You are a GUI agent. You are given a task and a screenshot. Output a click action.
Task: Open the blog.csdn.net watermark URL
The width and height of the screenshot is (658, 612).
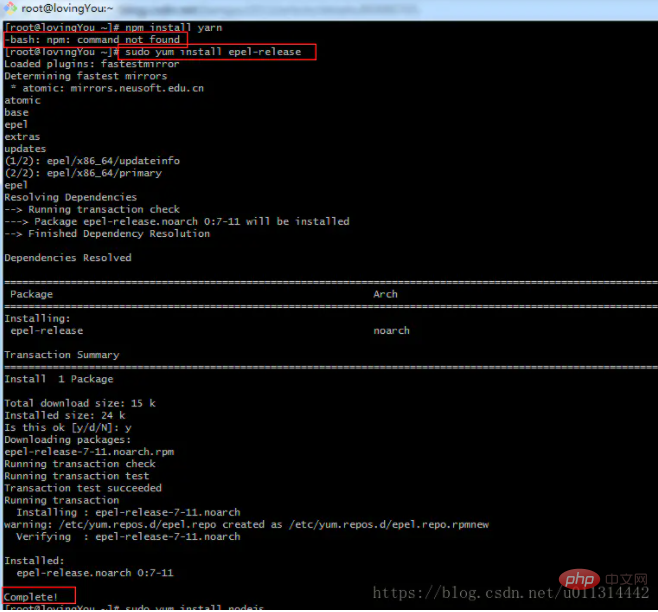coord(511,593)
